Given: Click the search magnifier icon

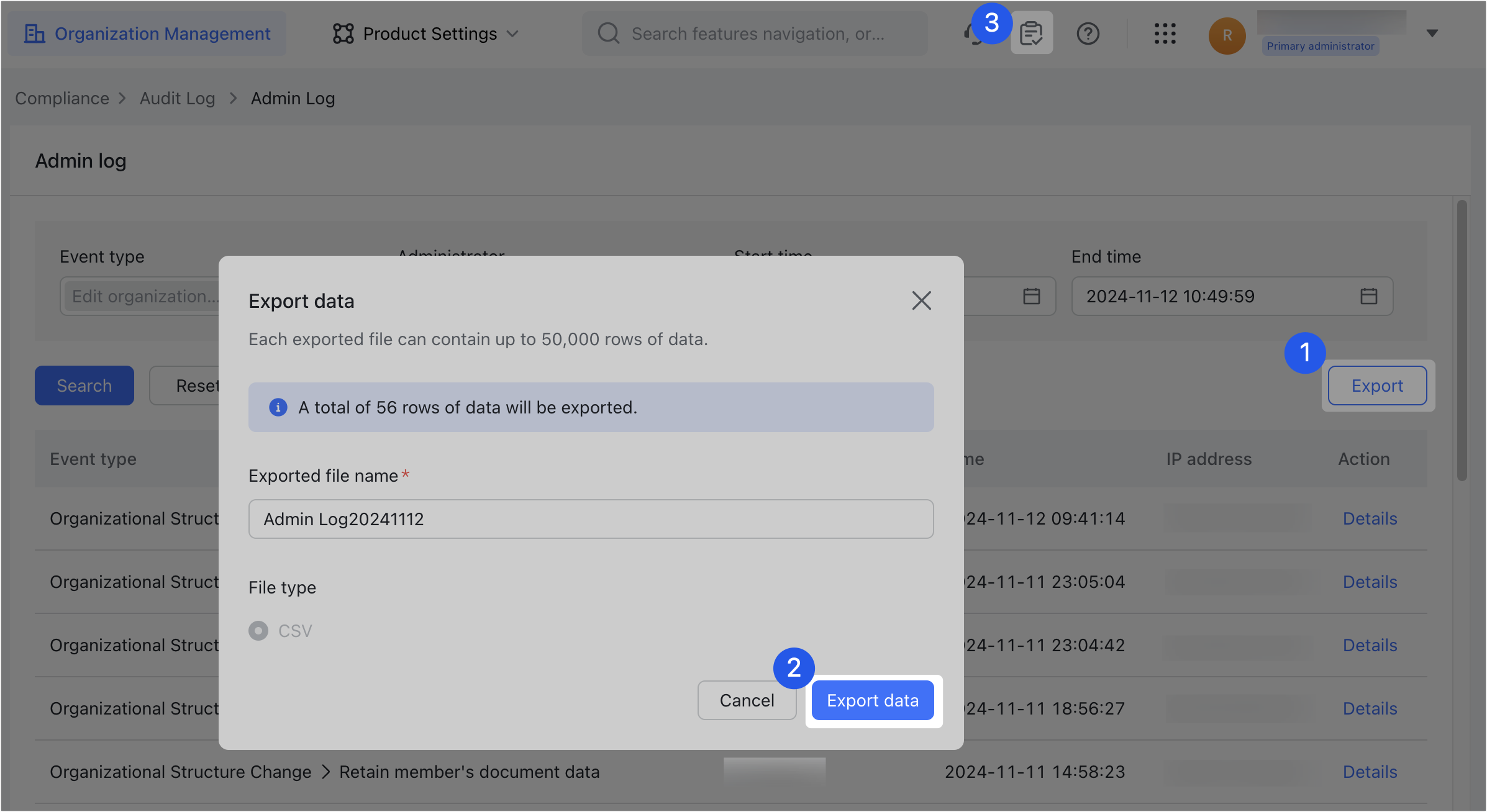Looking at the screenshot, I should pos(608,34).
